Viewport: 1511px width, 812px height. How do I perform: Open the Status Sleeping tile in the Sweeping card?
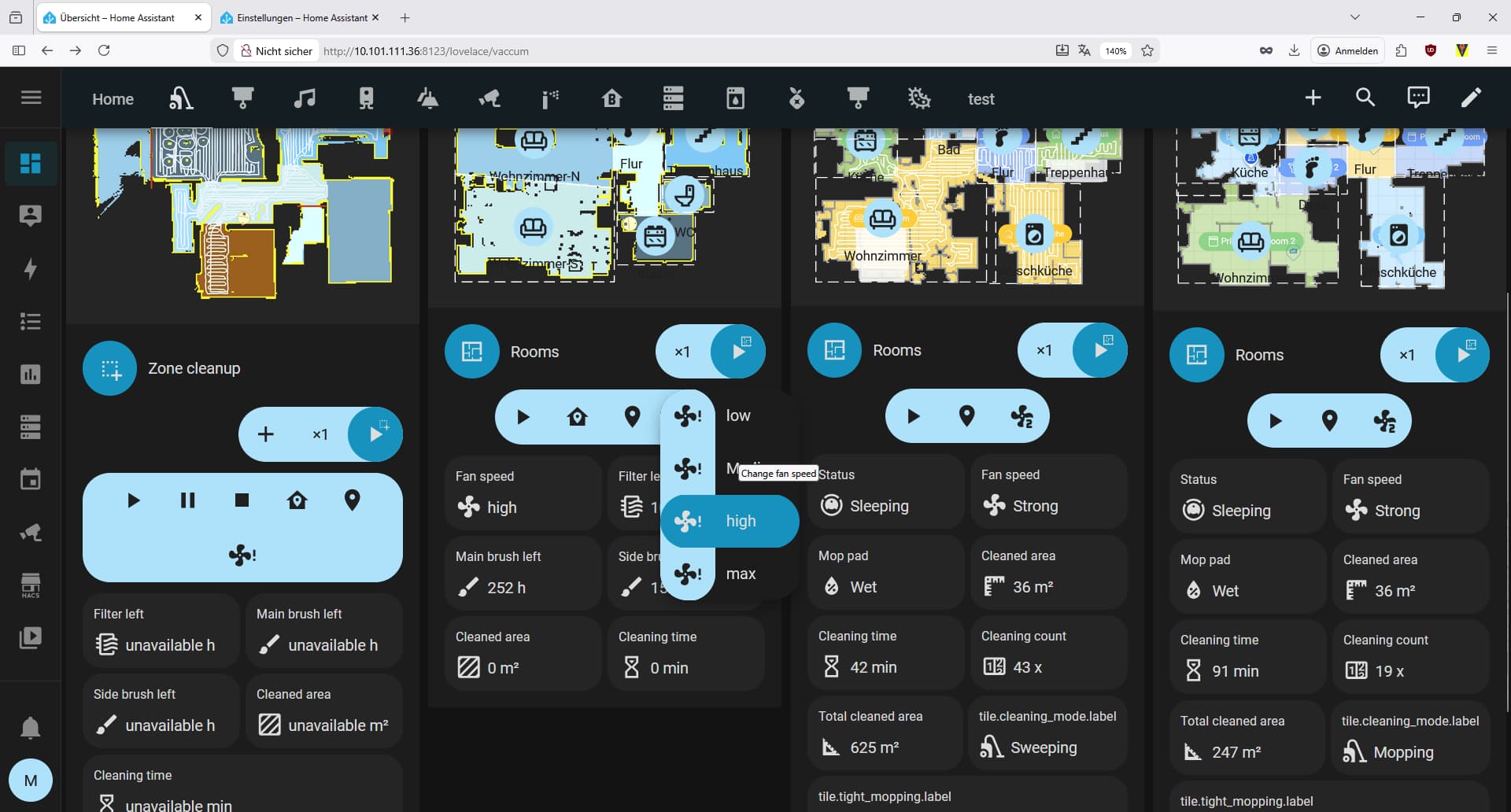click(x=885, y=493)
